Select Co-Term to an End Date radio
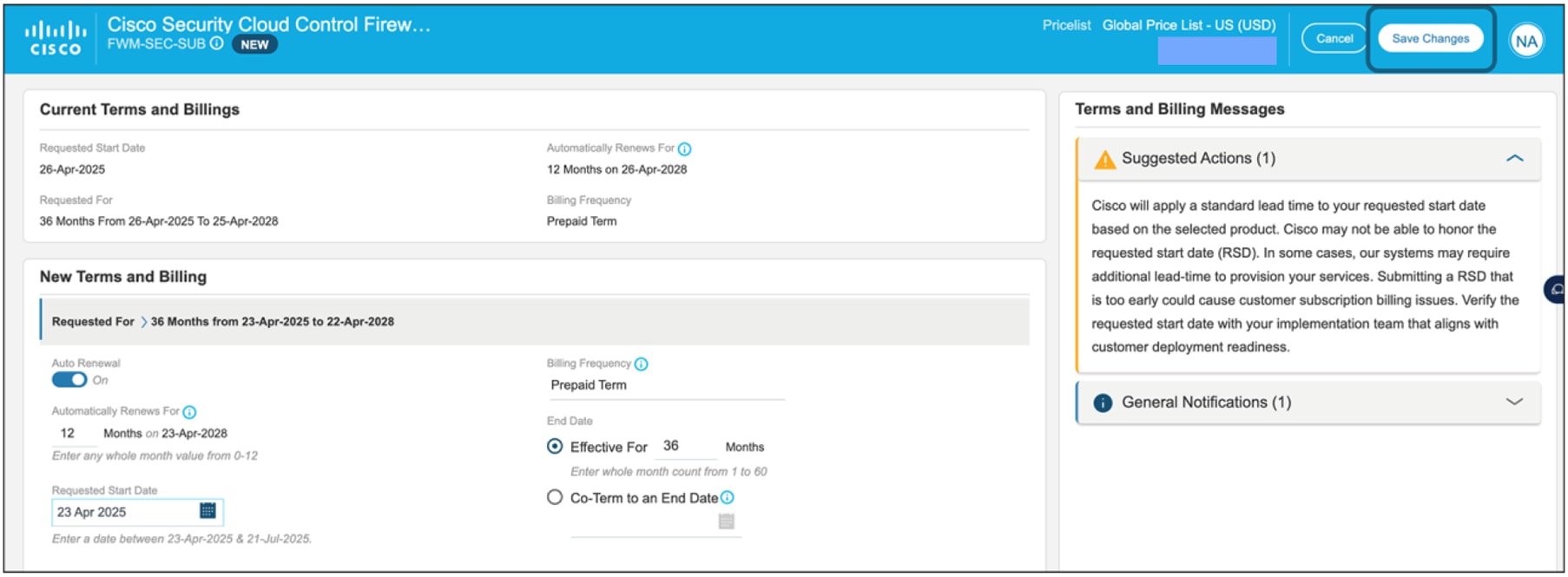 pyautogui.click(x=555, y=497)
